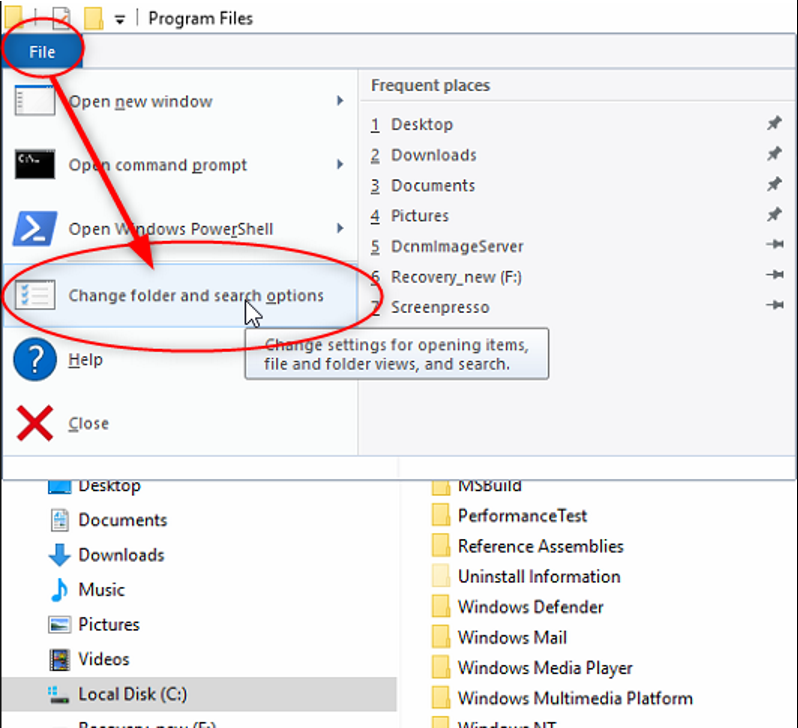Click the red X Close icon

point(35,424)
